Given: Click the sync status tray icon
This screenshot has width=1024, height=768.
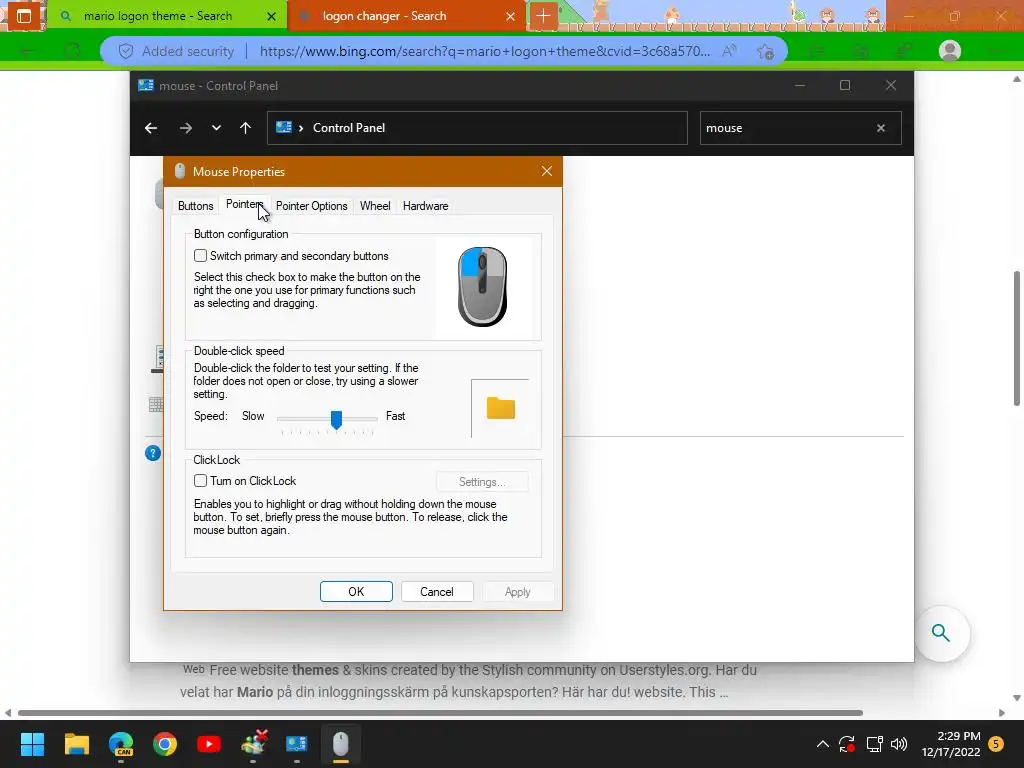Looking at the screenshot, I should (847, 744).
